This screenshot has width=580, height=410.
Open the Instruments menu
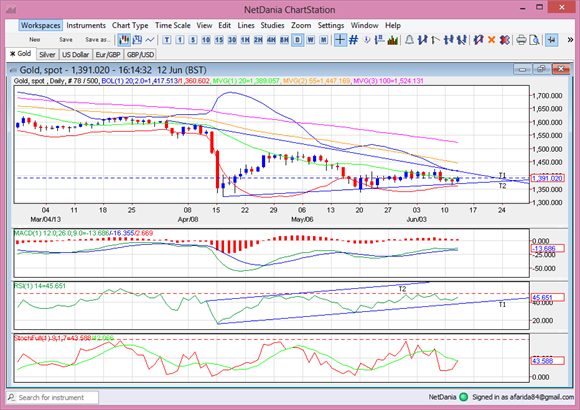[x=86, y=25]
